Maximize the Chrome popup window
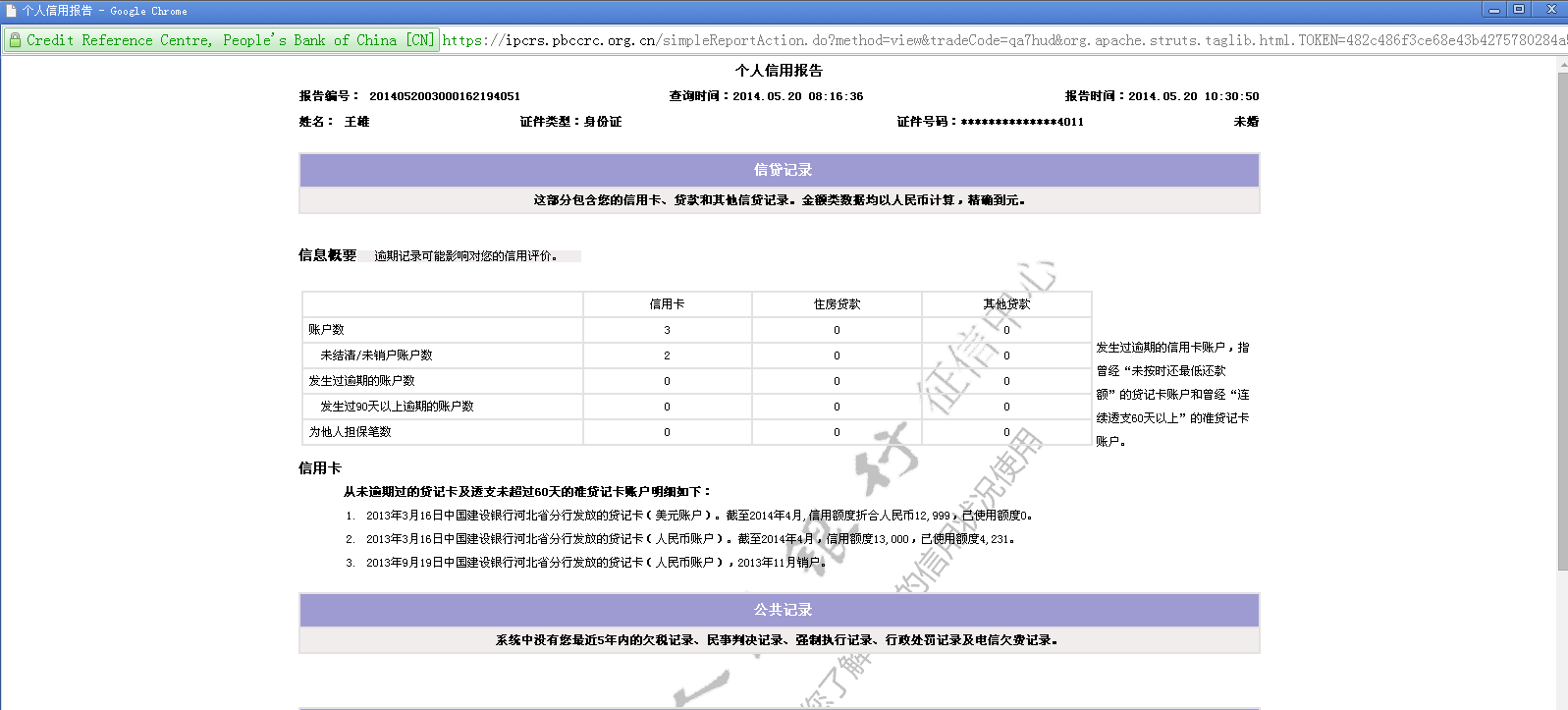1568x710 pixels. [x=1519, y=10]
